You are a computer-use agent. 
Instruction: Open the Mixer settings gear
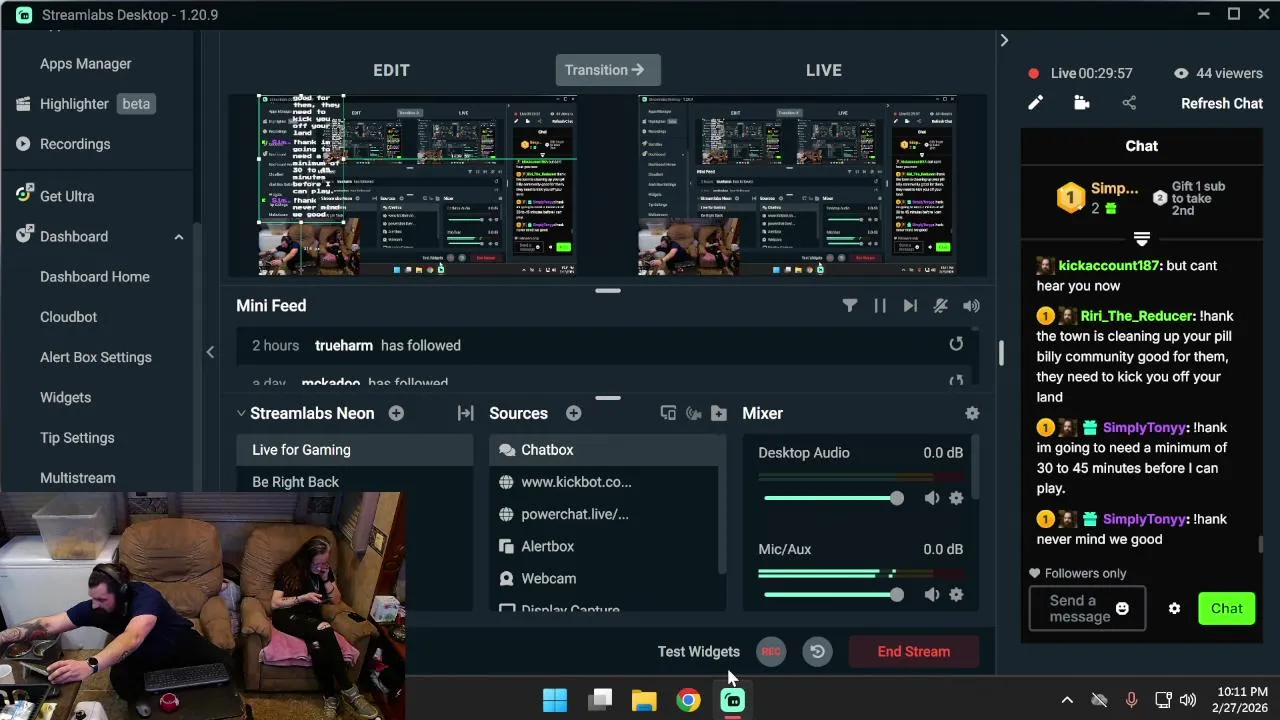click(972, 413)
